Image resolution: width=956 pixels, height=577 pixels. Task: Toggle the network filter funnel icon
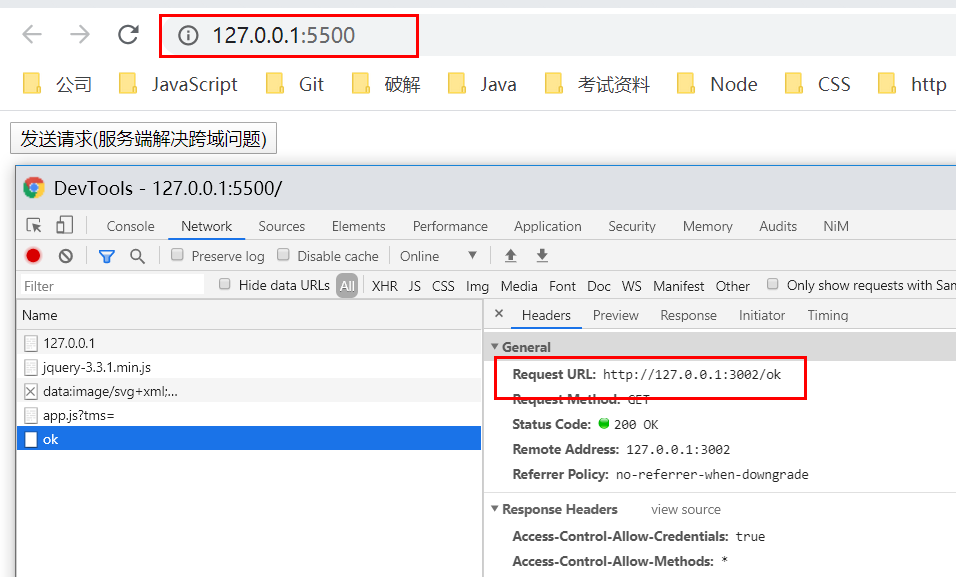tap(107, 257)
